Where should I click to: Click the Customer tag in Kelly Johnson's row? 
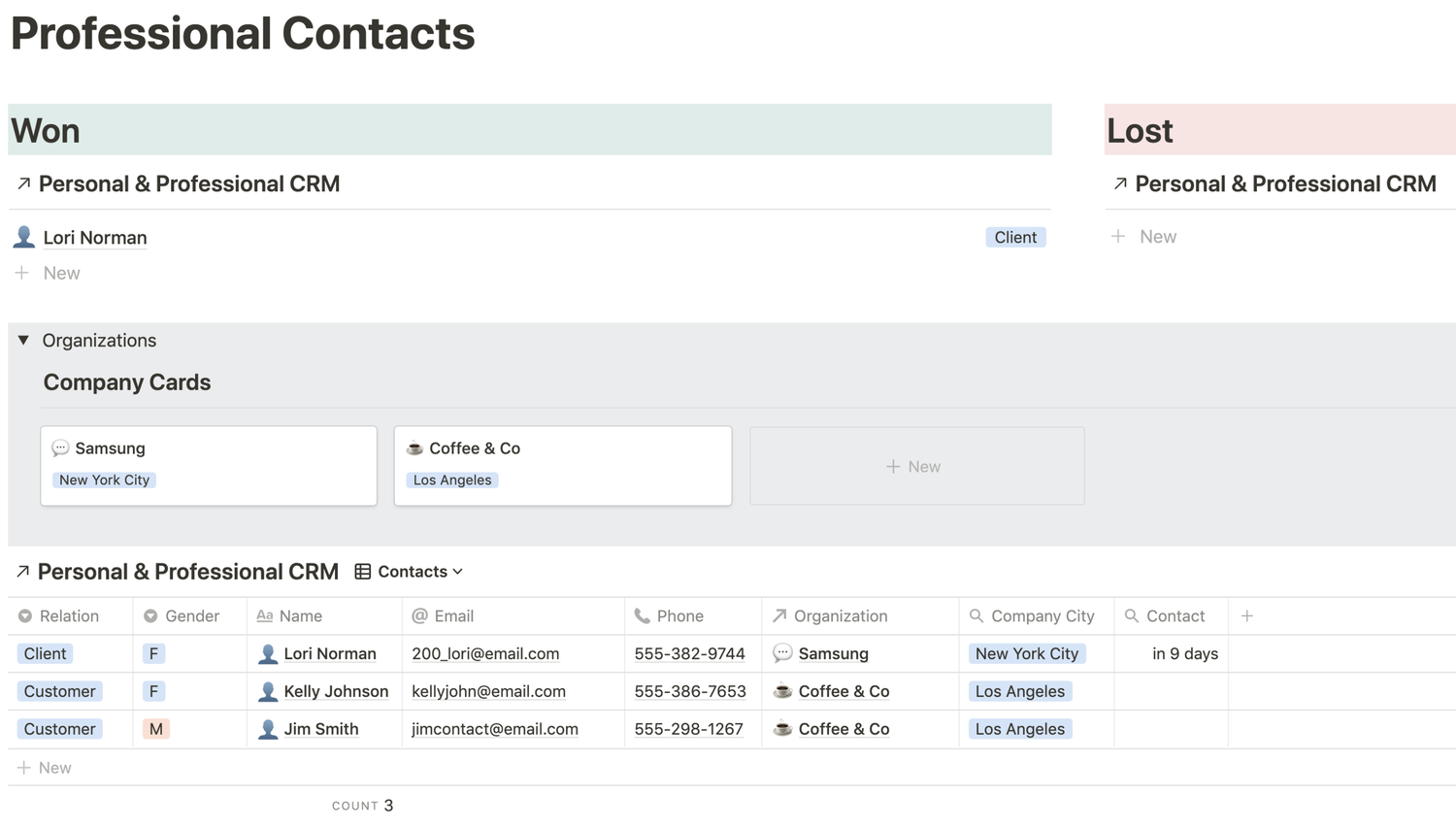click(x=59, y=691)
